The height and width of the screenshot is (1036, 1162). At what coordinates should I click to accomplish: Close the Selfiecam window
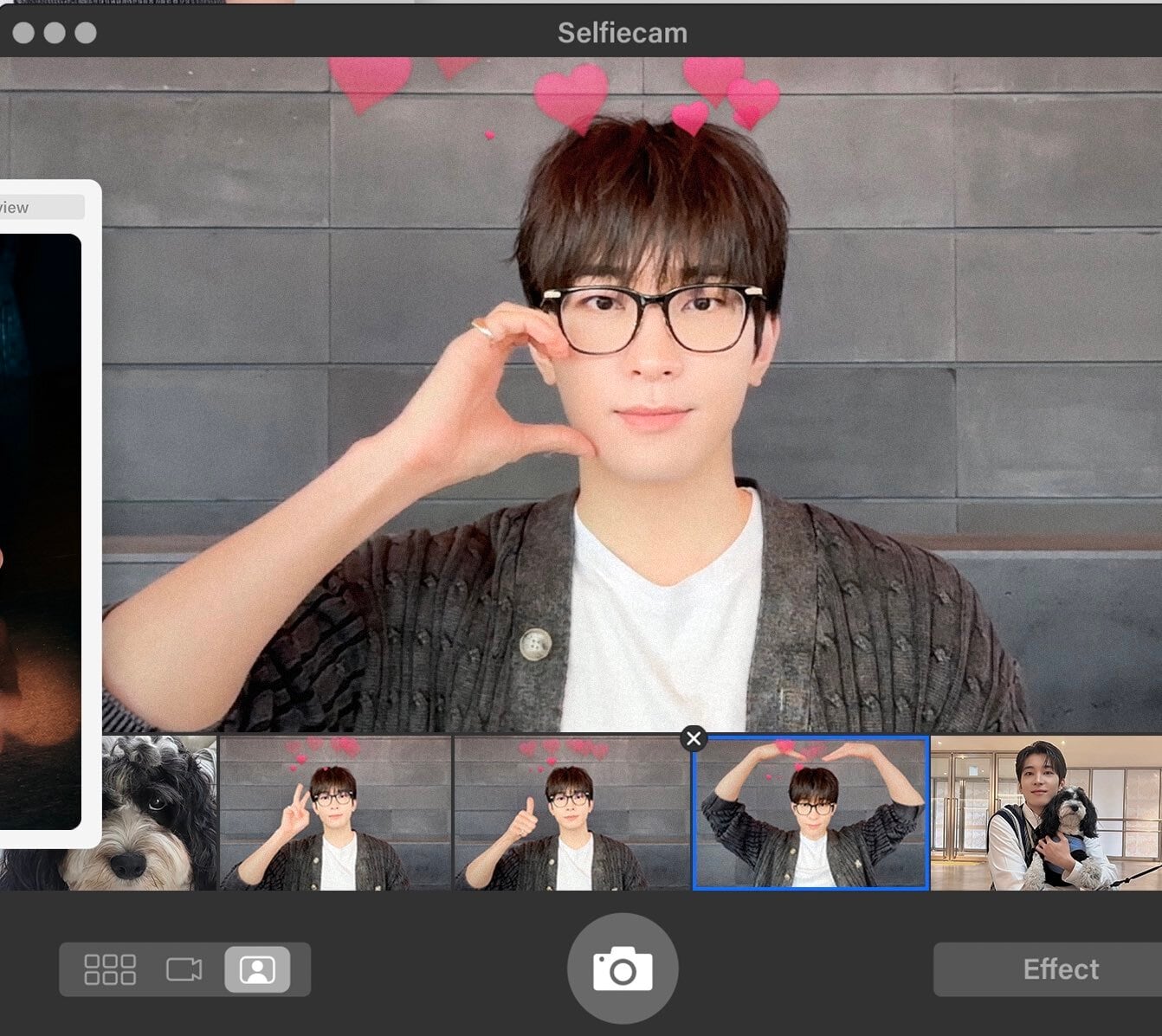pyautogui.click(x=24, y=33)
